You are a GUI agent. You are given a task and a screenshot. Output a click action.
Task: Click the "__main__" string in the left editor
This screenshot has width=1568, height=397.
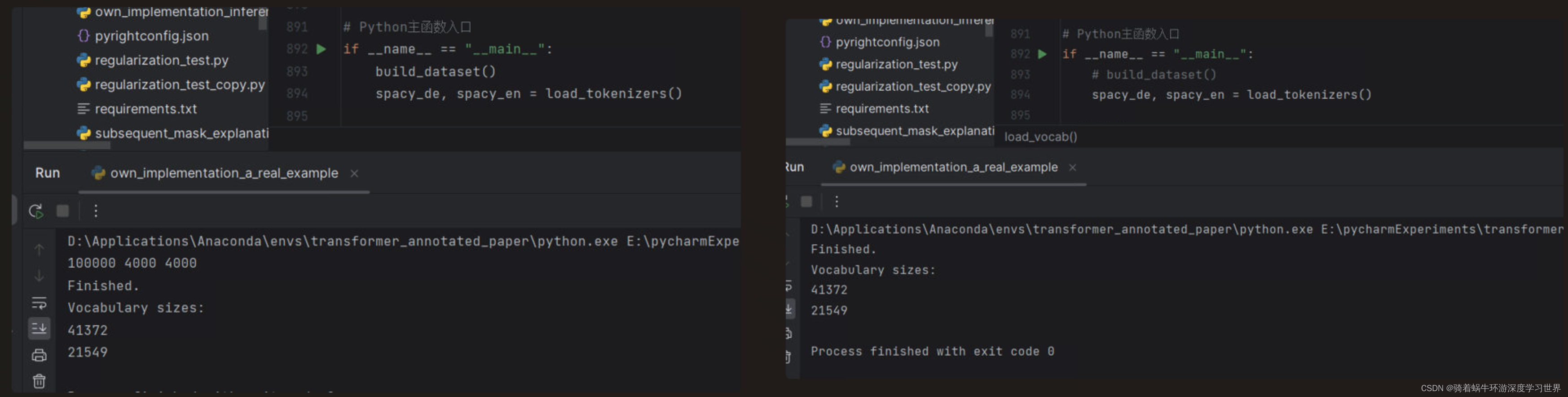505,49
